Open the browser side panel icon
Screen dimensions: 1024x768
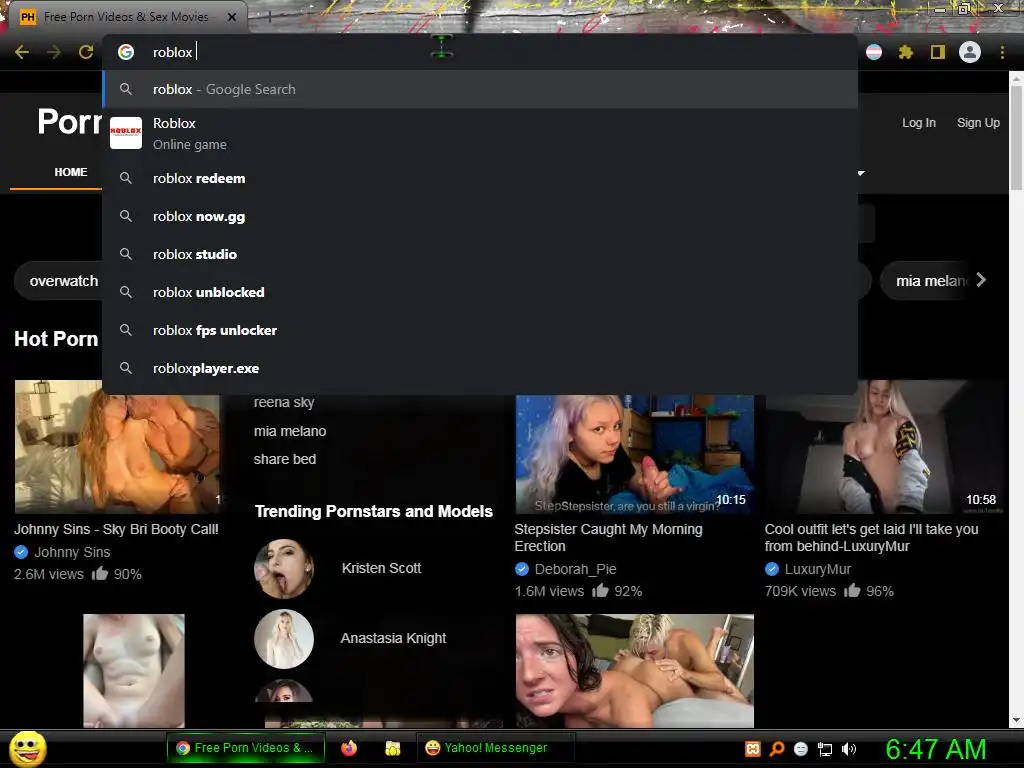click(x=938, y=52)
